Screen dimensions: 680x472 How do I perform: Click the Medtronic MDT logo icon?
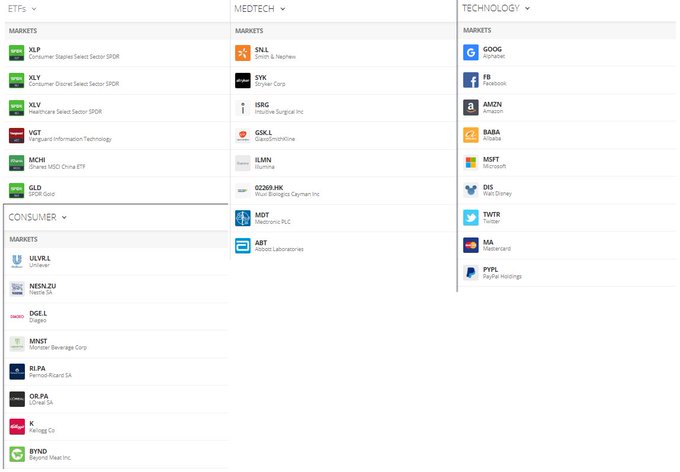(x=243, y=218)
